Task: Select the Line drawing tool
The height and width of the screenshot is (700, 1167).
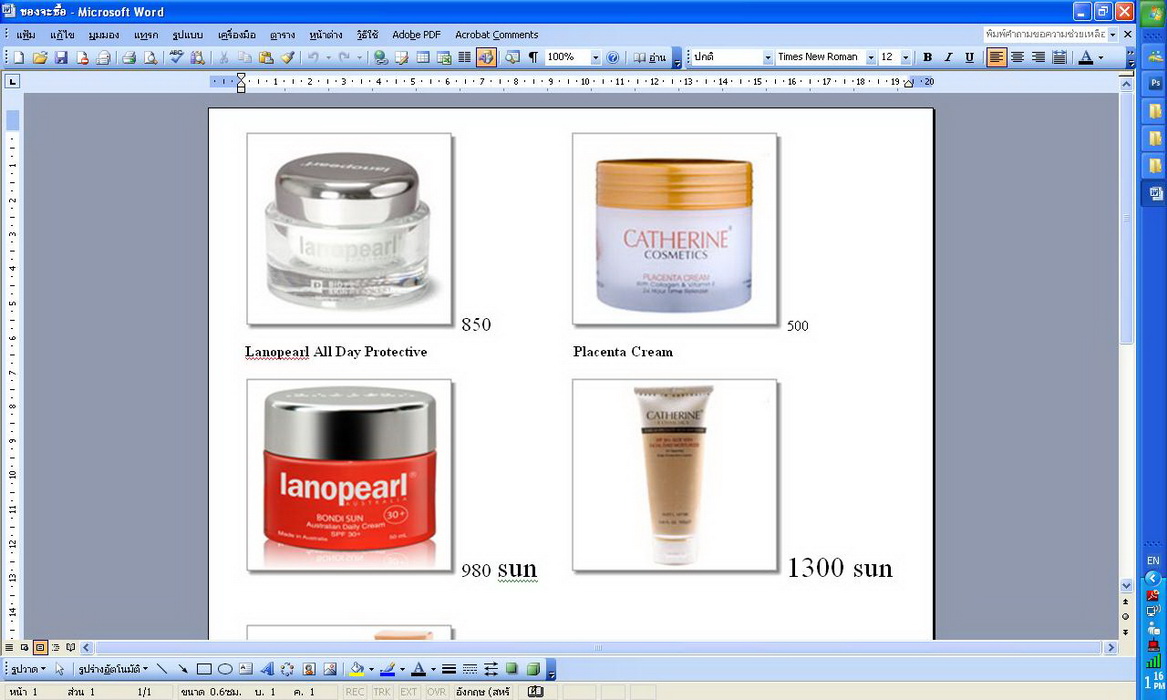Action: [x=162, y=670]
